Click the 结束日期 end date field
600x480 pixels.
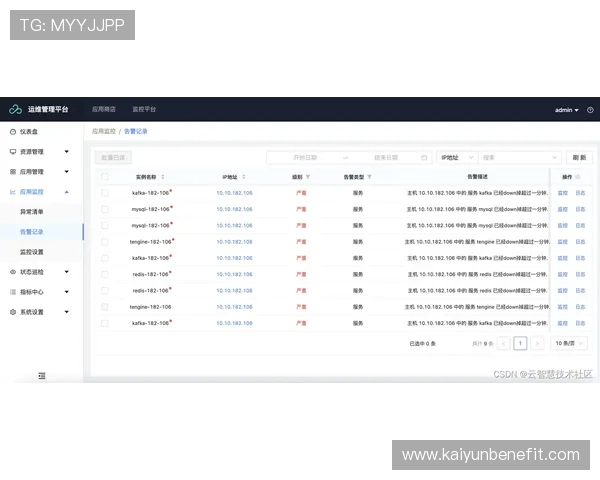click(x=386, y=157)
